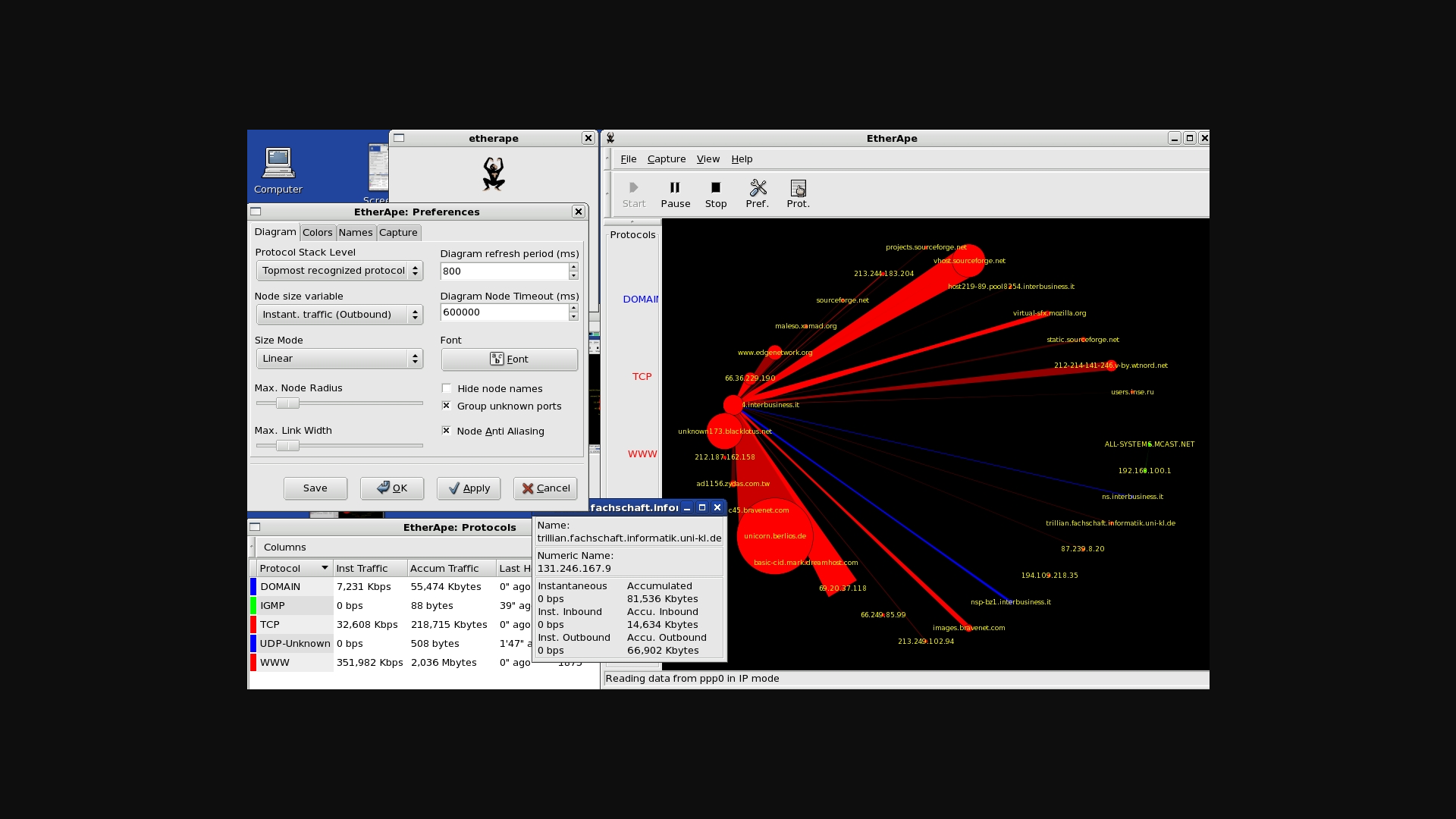Viewport: 1456px width, 819px height.
Task: Toggle Group unknown ports checkbox
Action: pyautogui.click(x=447, y=406)
